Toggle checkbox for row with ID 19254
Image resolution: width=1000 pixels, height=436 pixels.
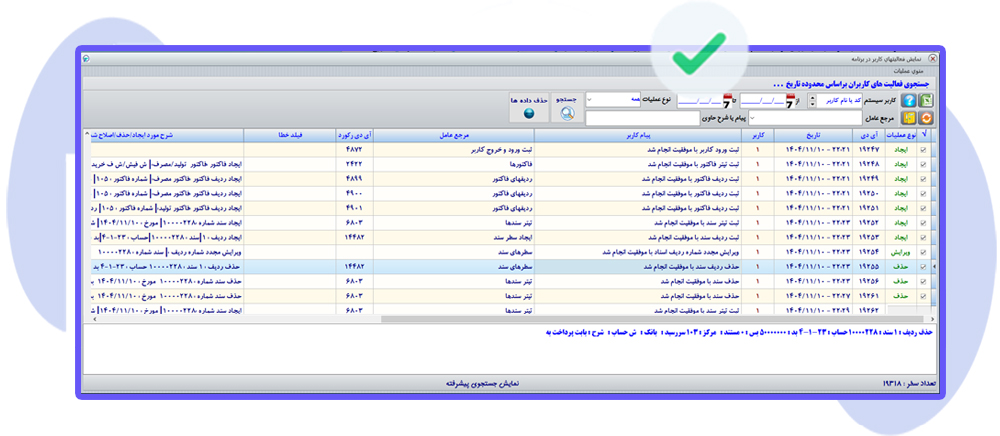coord(922,253)
